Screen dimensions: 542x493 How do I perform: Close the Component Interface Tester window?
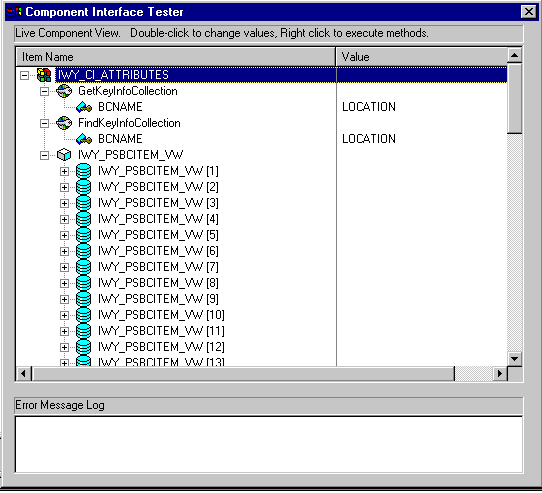pos(529,12)
